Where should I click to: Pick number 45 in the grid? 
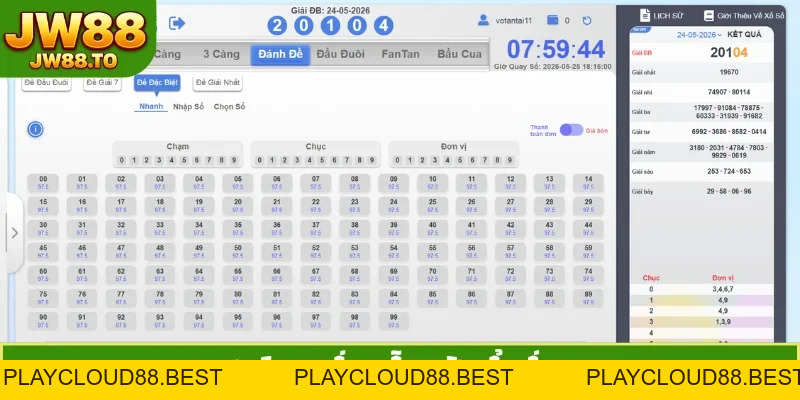pyautogui.click(x=43, y=252)
